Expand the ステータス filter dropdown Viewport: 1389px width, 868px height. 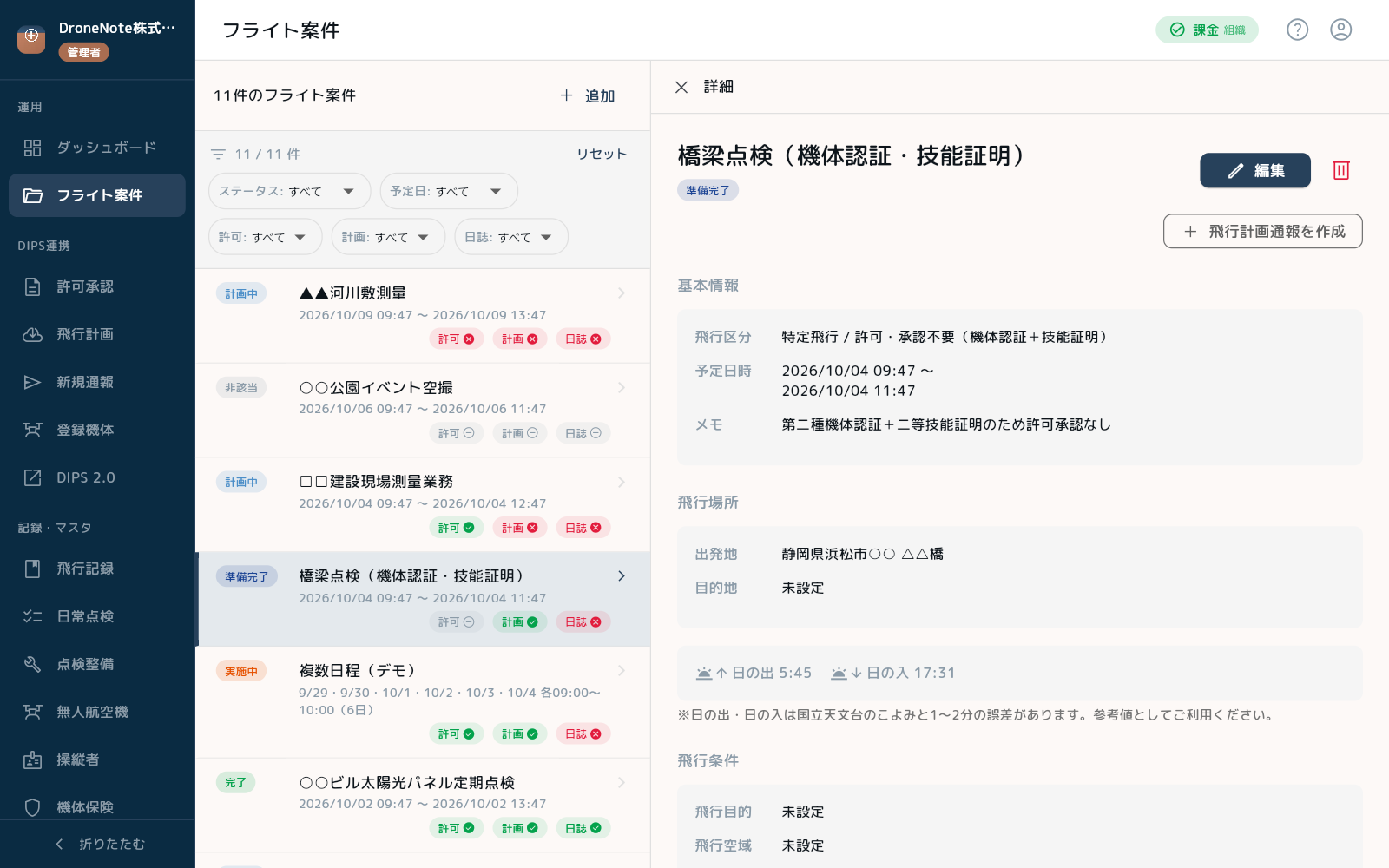[289, 191]
